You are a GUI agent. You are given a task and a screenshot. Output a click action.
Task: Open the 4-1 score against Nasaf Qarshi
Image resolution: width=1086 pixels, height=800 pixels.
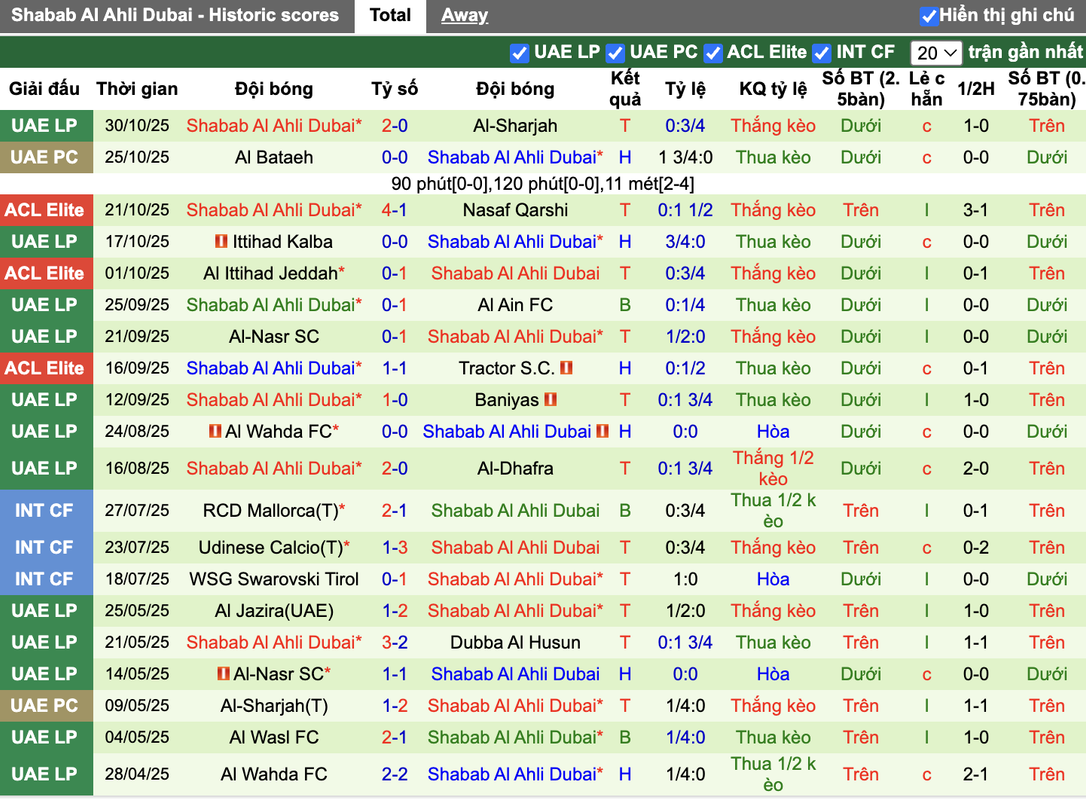click(394, 211)
